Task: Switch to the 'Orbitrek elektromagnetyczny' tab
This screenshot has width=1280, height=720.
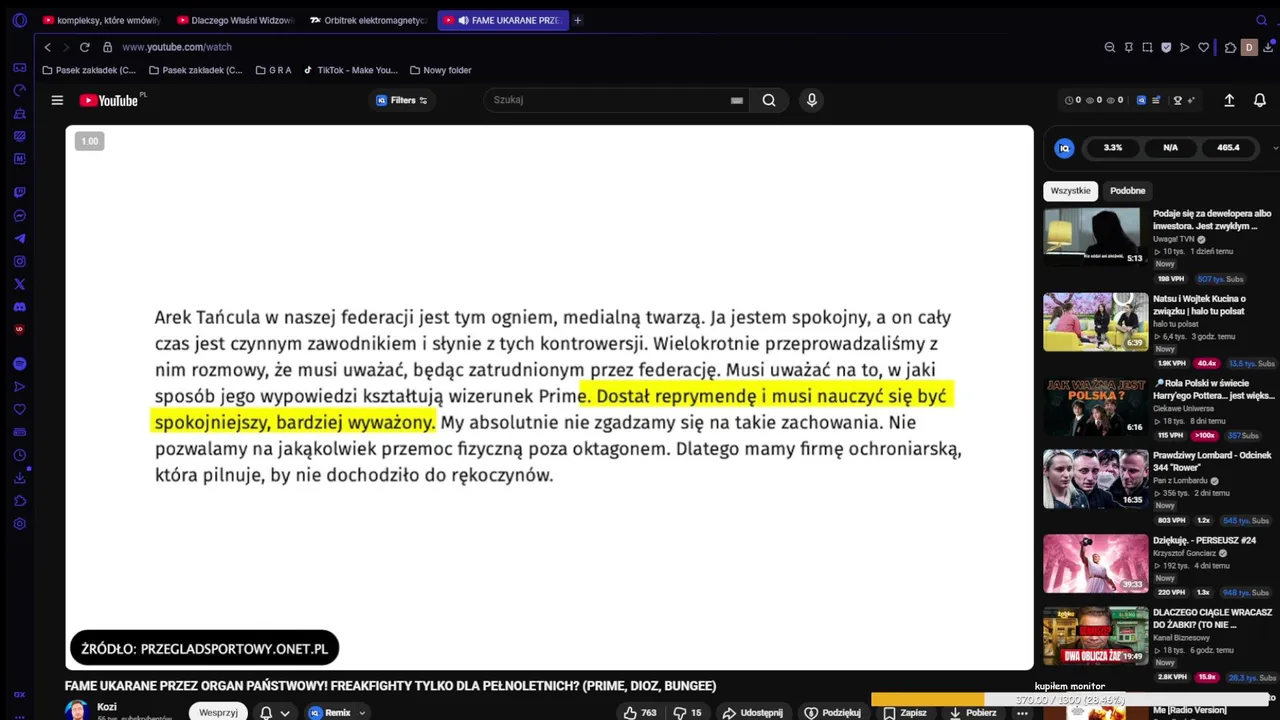Action: [x=368, y=20]
